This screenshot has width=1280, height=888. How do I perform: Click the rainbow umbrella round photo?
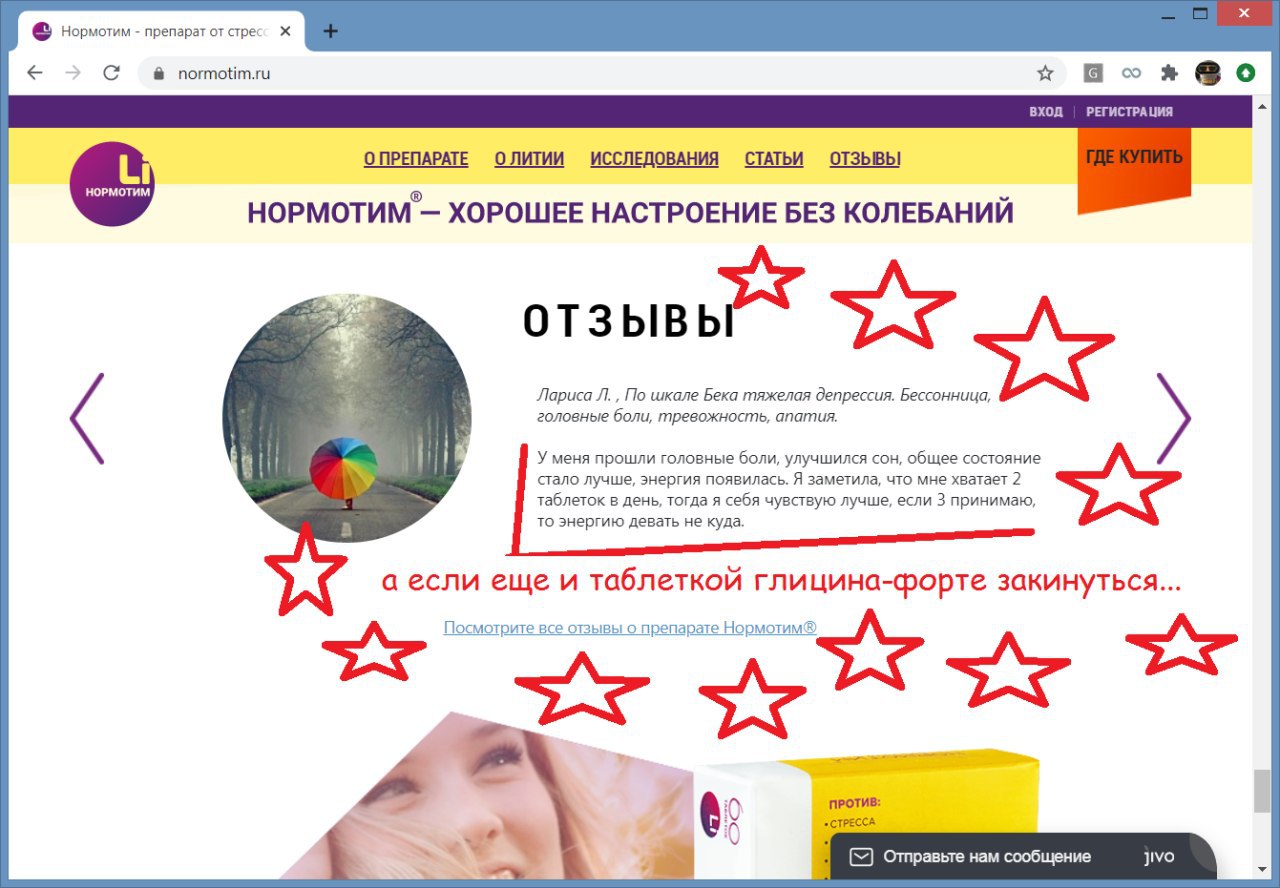pyautogui.click(x=346, y=418)
